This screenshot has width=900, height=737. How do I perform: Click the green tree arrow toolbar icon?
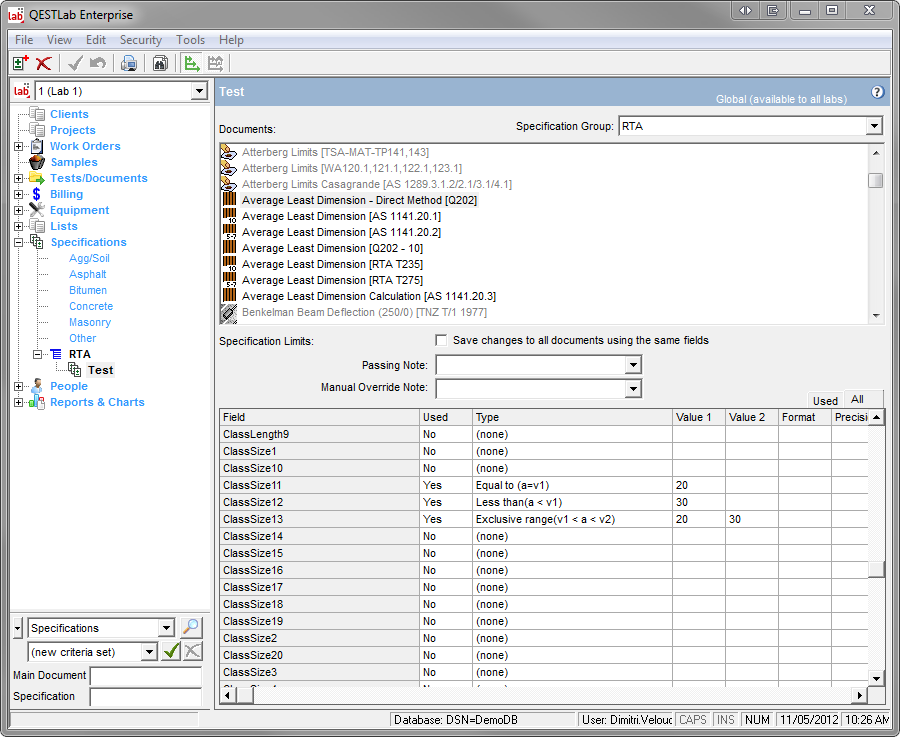click(x=192, y=63)
